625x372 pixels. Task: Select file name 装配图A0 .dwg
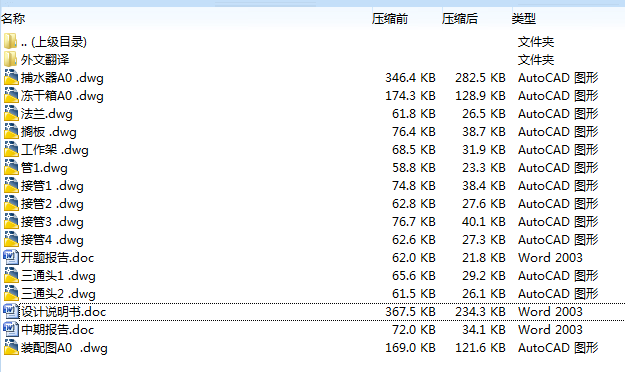point(64,348)
